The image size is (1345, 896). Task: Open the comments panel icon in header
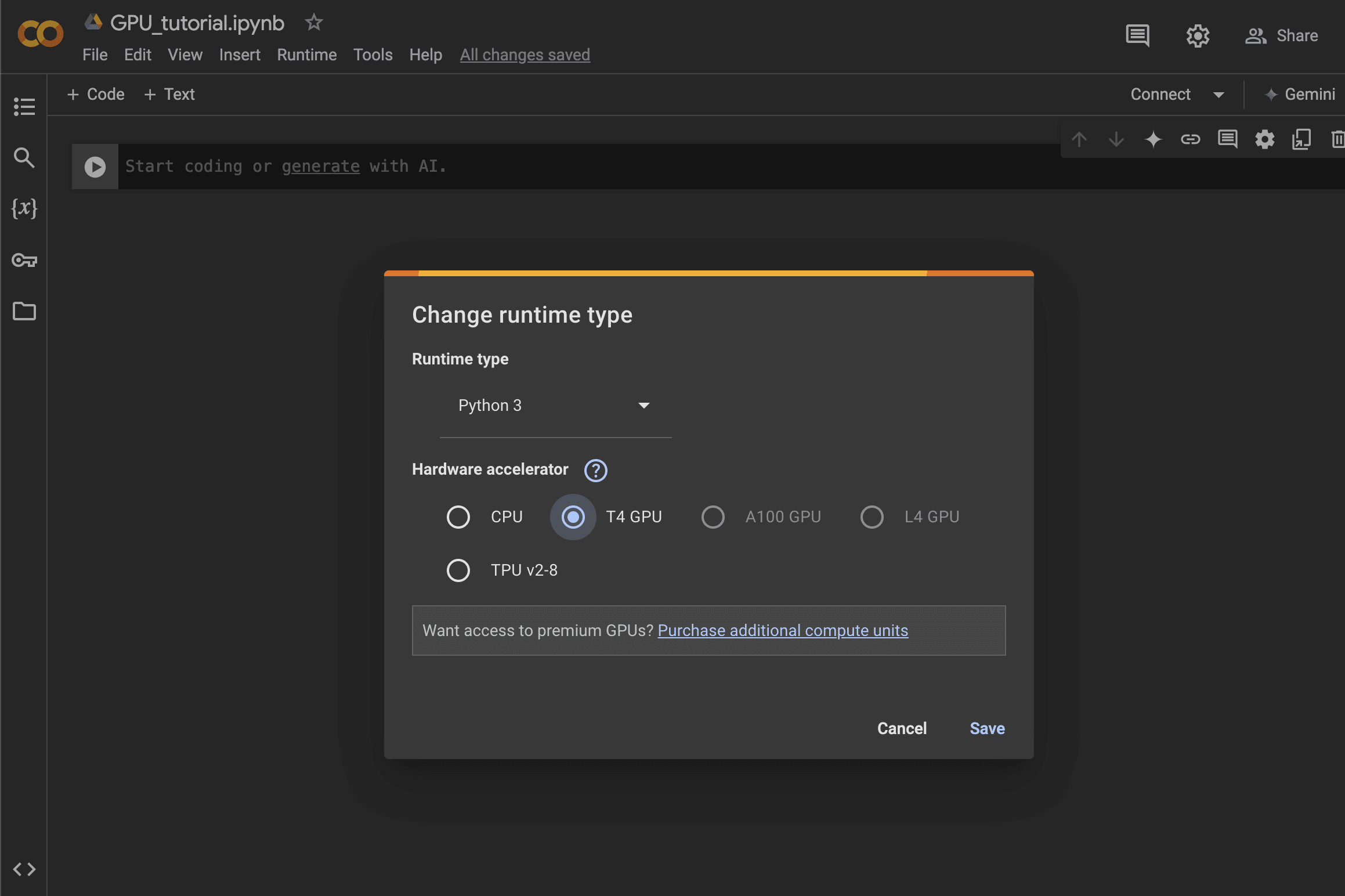coord(1137,35)
